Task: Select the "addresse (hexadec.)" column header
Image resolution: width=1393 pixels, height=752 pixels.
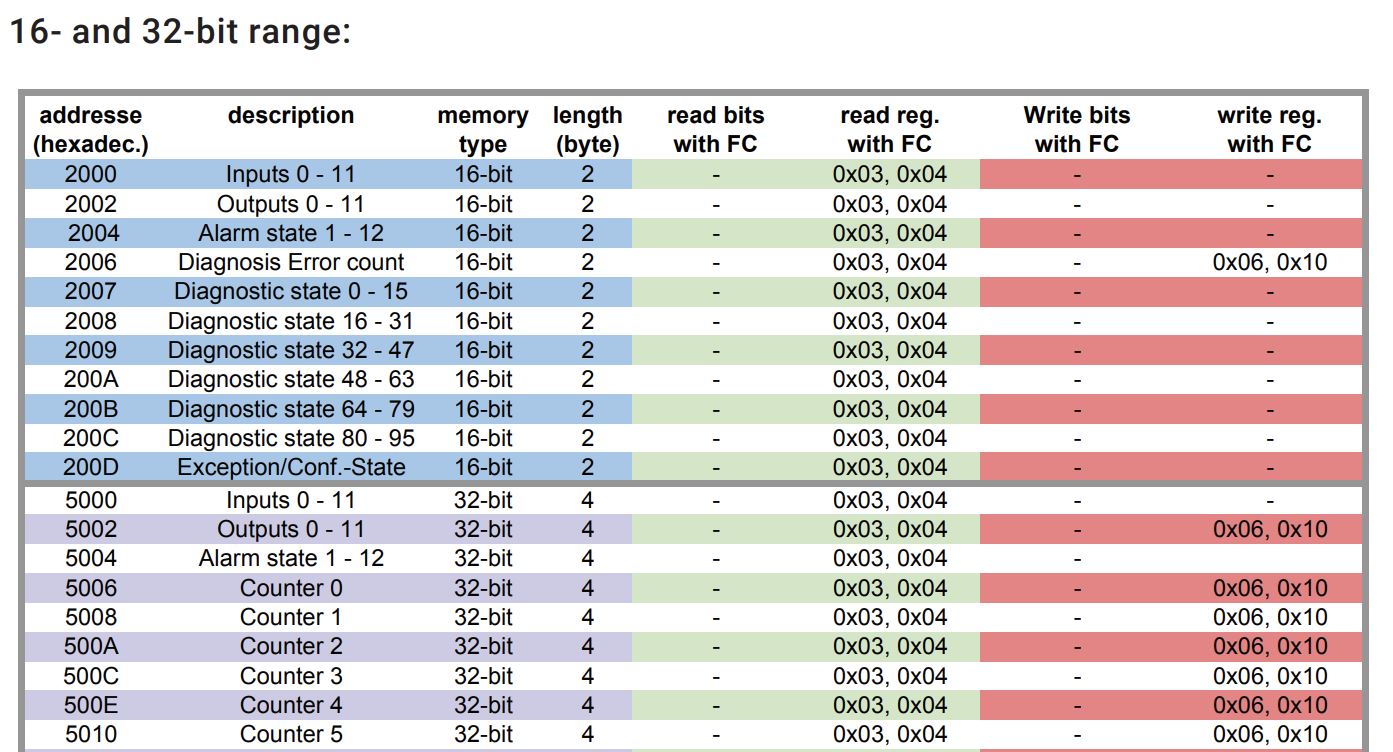Action: point(91,130)
